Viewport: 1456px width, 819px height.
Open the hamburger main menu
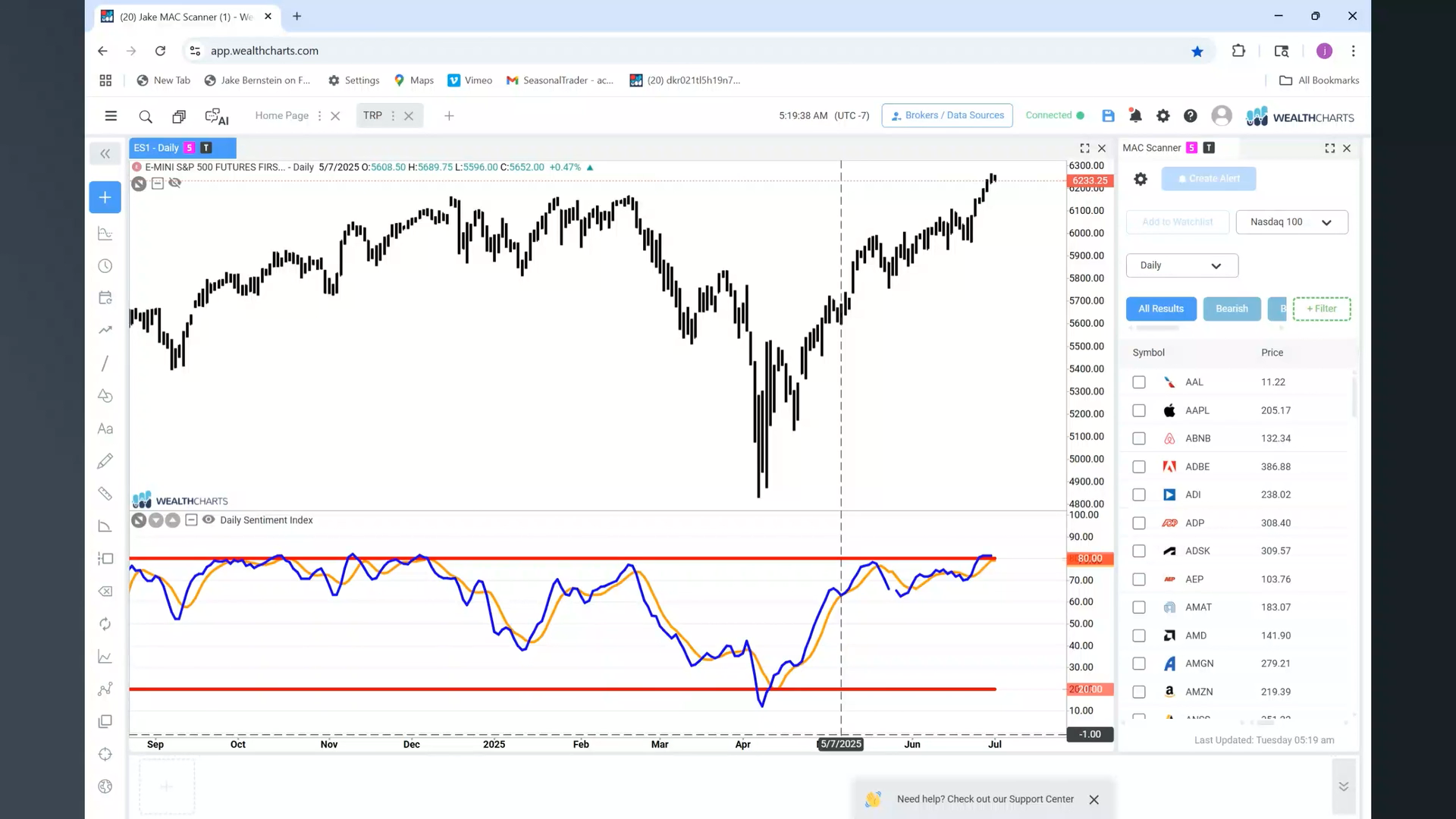[x=111, y=116]
